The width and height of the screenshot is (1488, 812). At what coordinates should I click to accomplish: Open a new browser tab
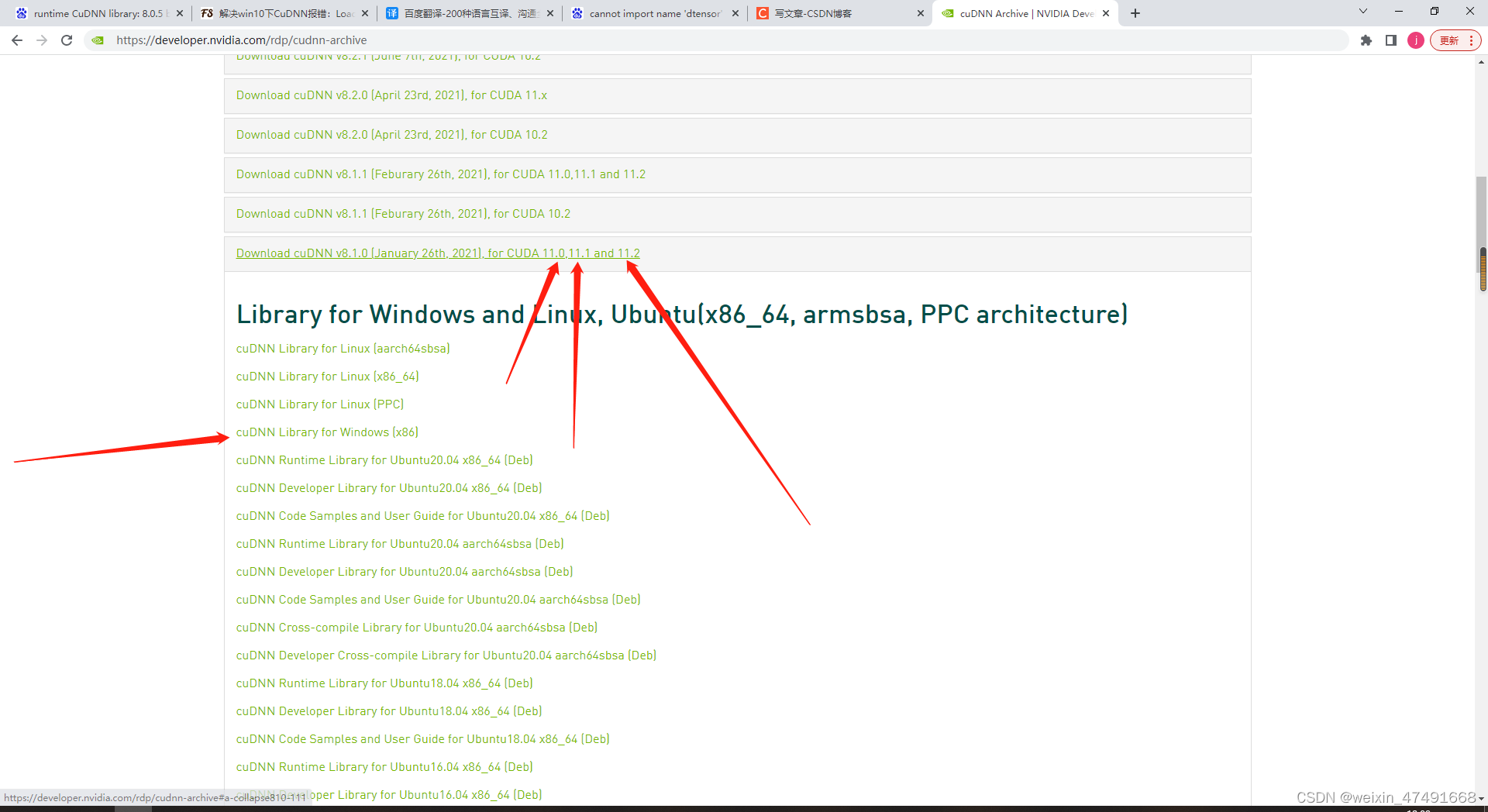[1135, 13]
